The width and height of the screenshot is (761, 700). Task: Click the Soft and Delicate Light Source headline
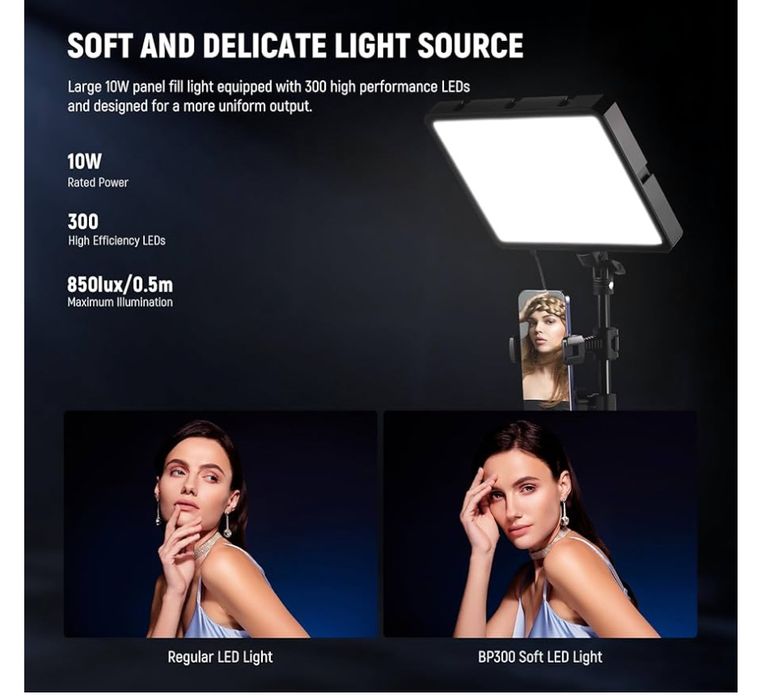pyautogui.click(x=295, y=46)
